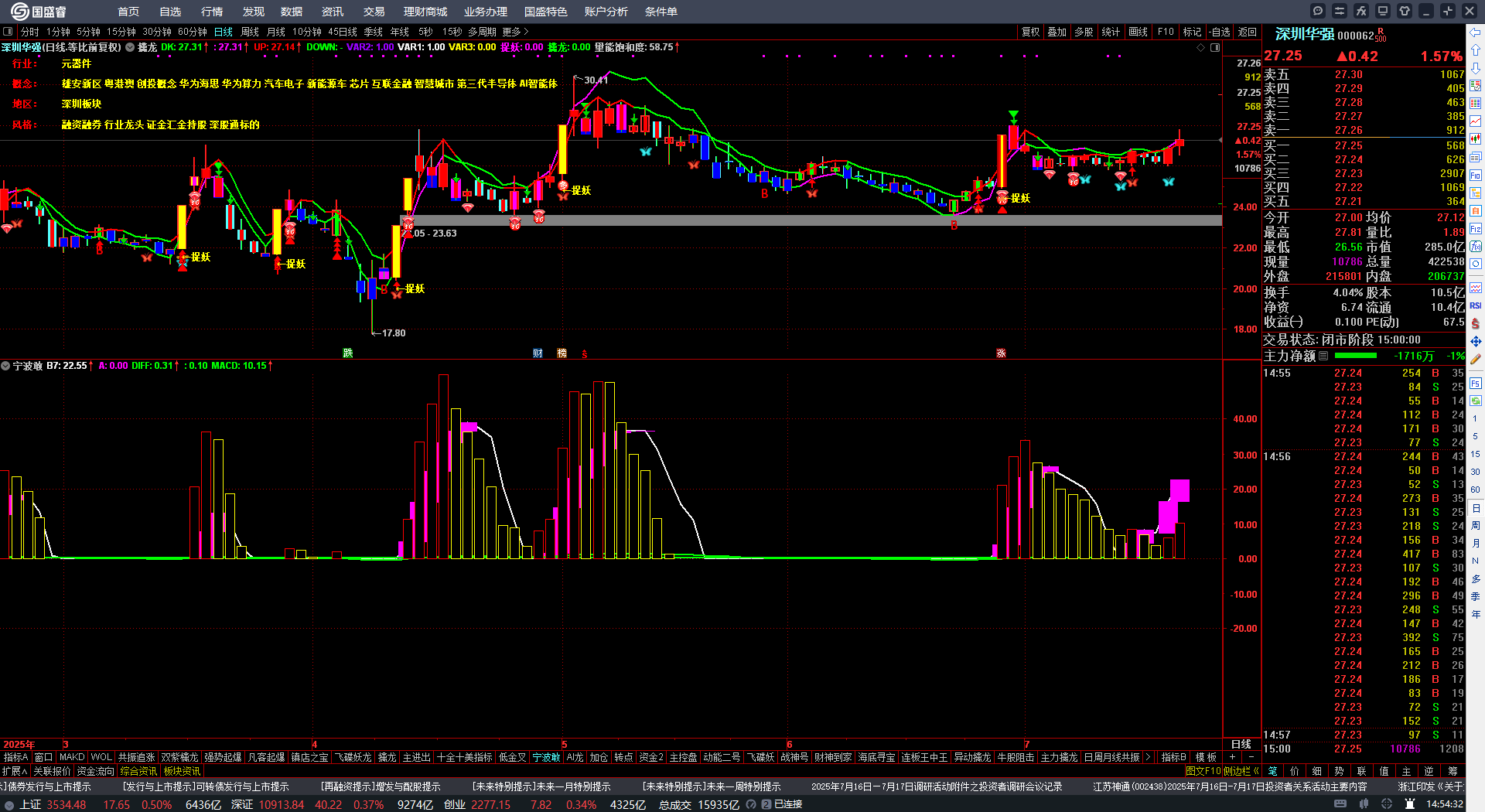
Task: Toggle the circle icon before 擒龙 indicator
Action: pyautogui.click(x=130, y=47)
